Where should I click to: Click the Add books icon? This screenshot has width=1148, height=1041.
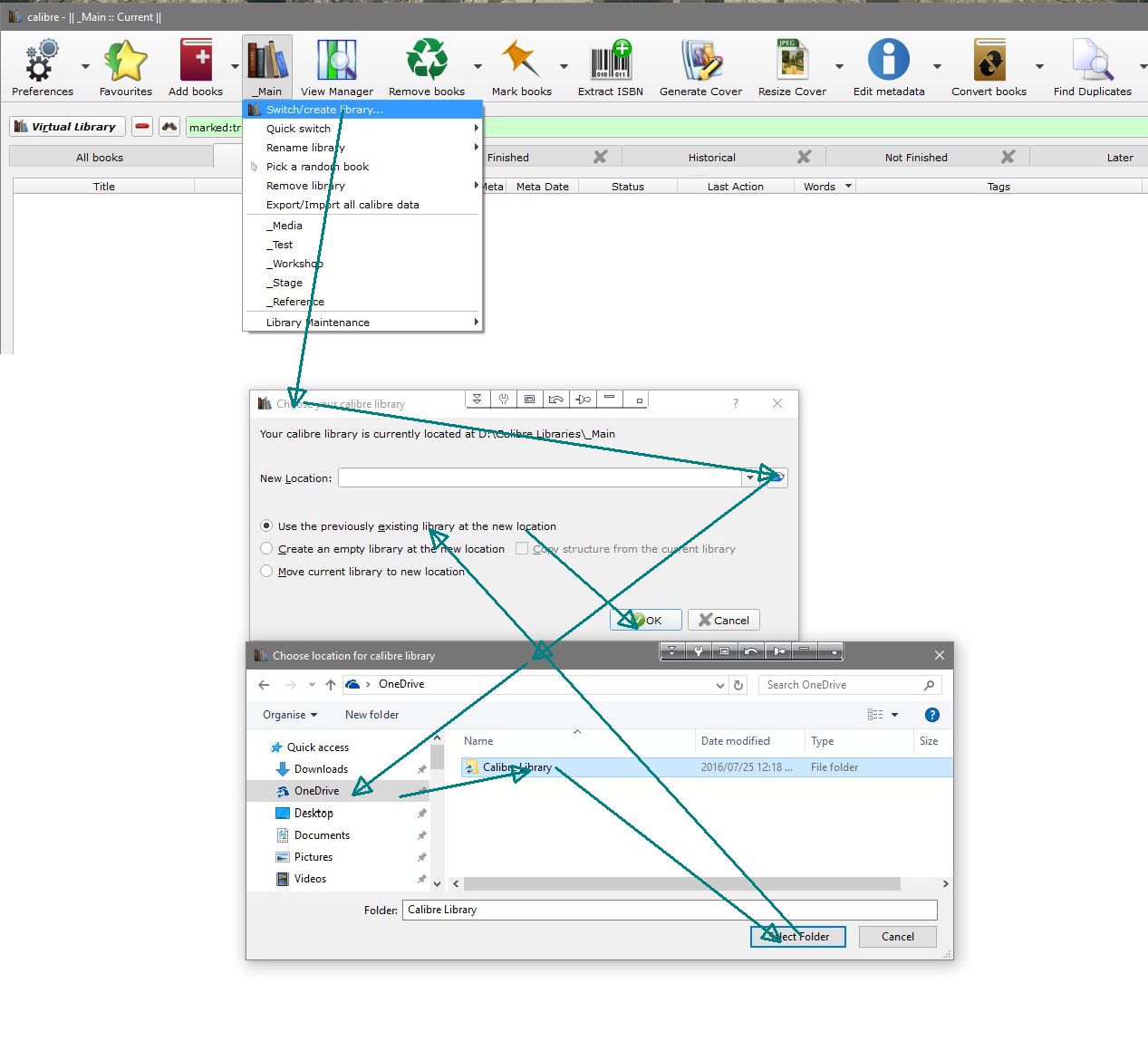[x=196, y=60]
